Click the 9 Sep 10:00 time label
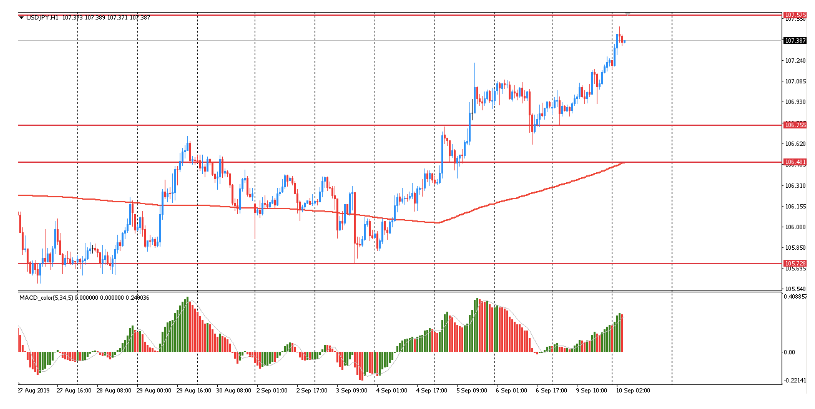 [591, 390]
